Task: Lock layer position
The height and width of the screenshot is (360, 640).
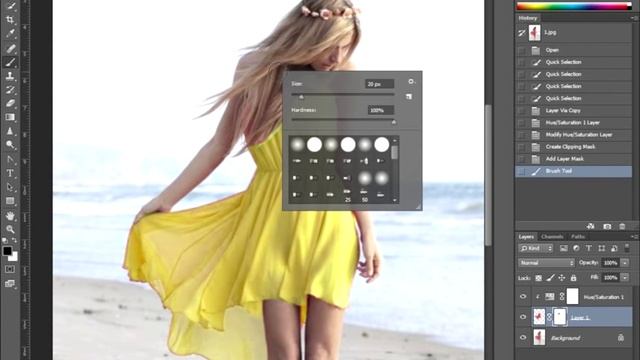Action: tap(562, 278)
